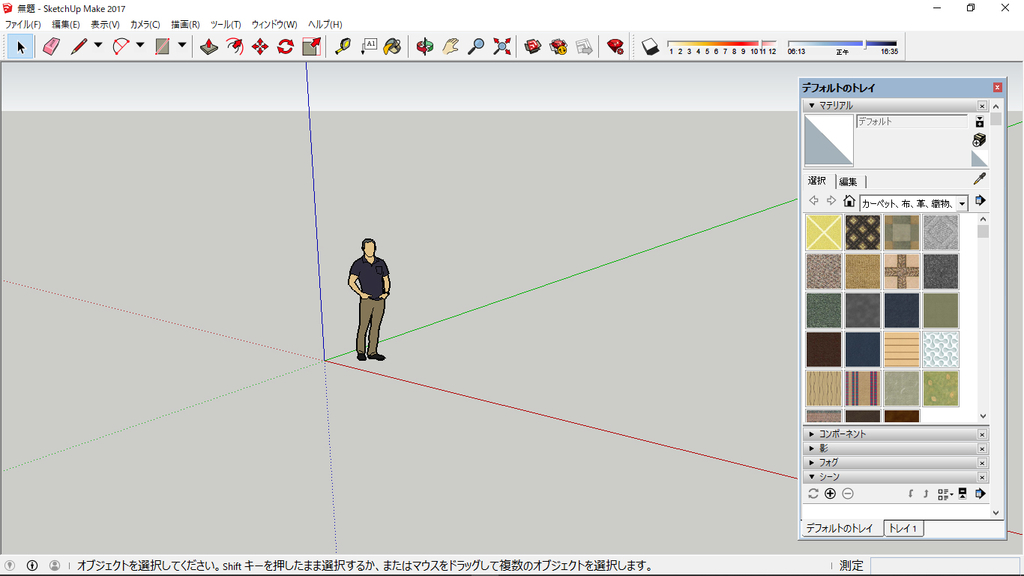Open the red ruby Extension Manager

pos(615,47)
